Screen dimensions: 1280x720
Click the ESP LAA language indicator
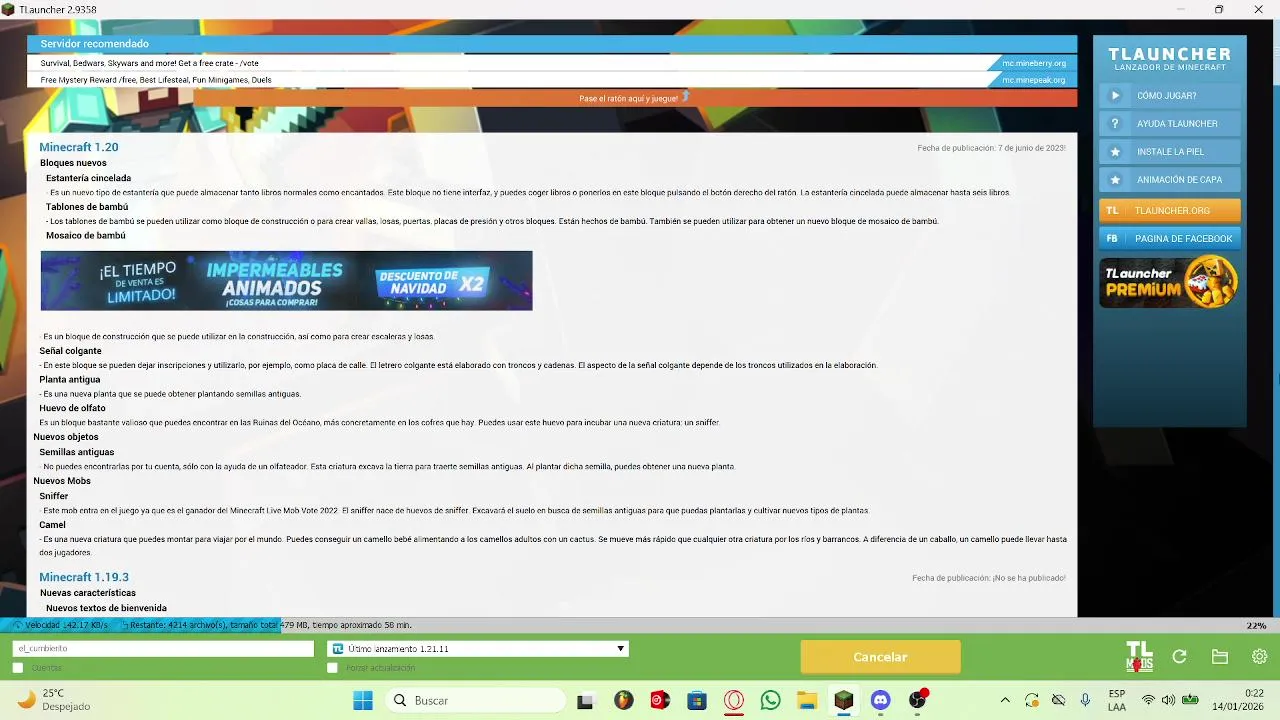[1117, 700]
